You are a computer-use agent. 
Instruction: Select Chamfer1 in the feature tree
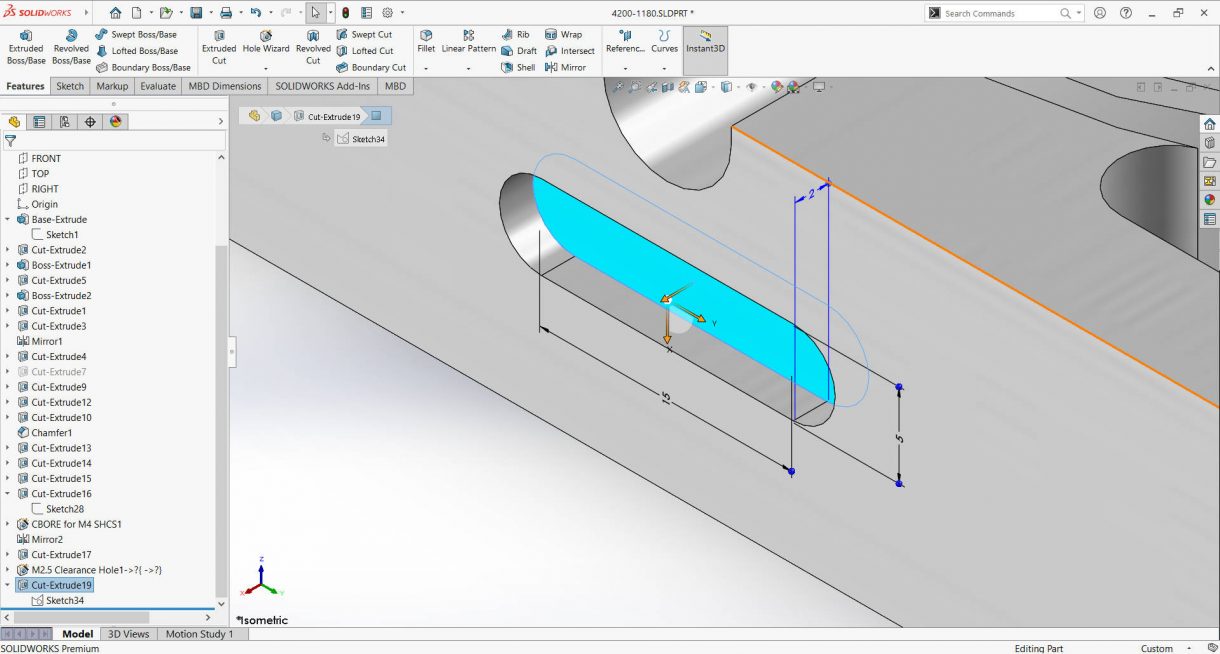point(44,433)
